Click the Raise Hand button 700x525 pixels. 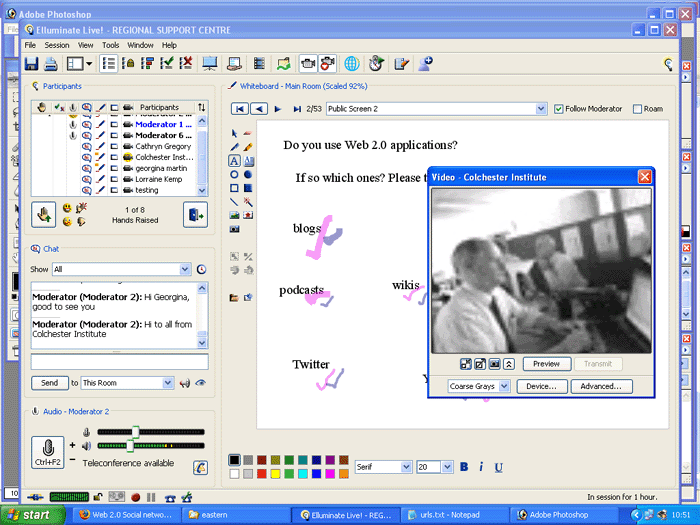click(44, 215)
